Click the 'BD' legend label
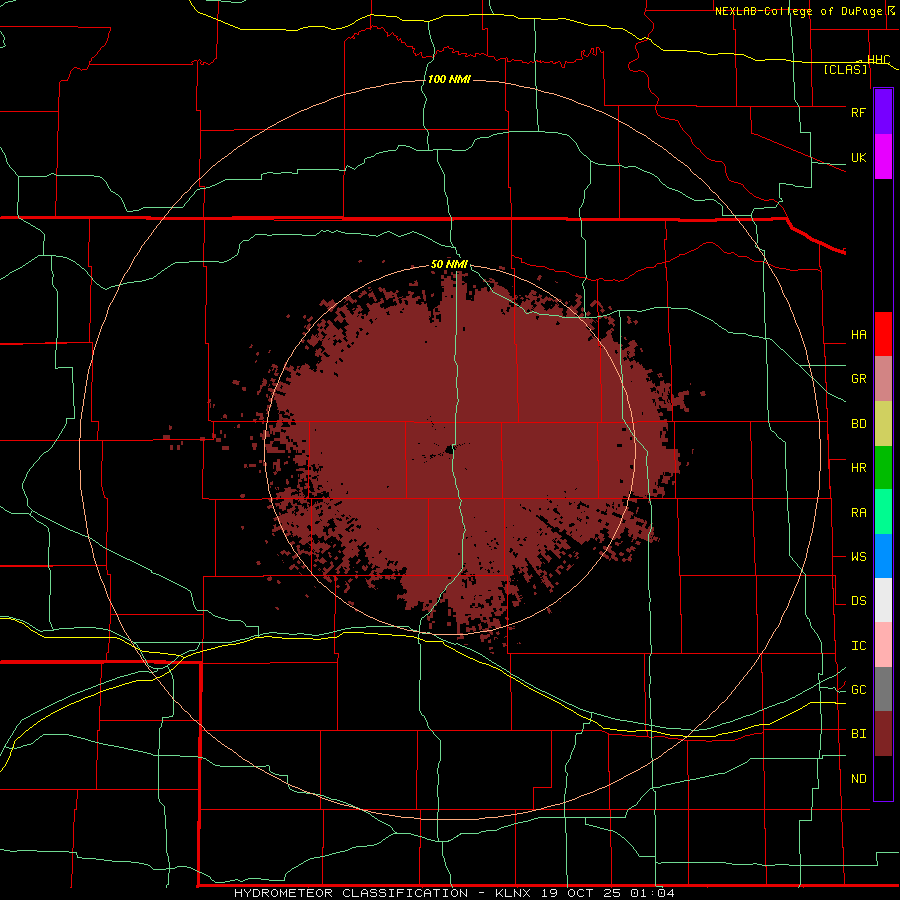Screen dimensions: 900x900 tap(859, 424)
